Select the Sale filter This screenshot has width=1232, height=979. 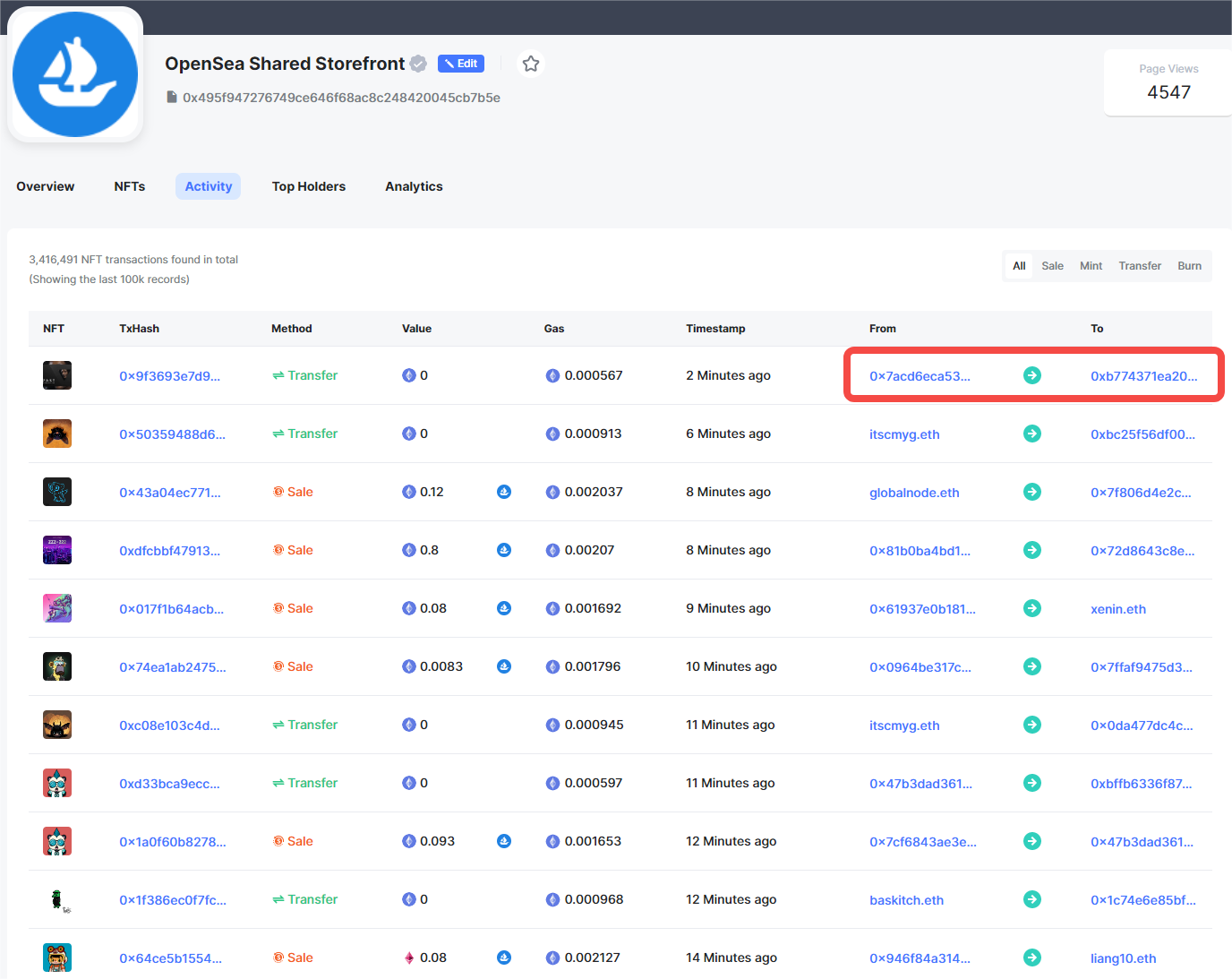[1052, 266]
